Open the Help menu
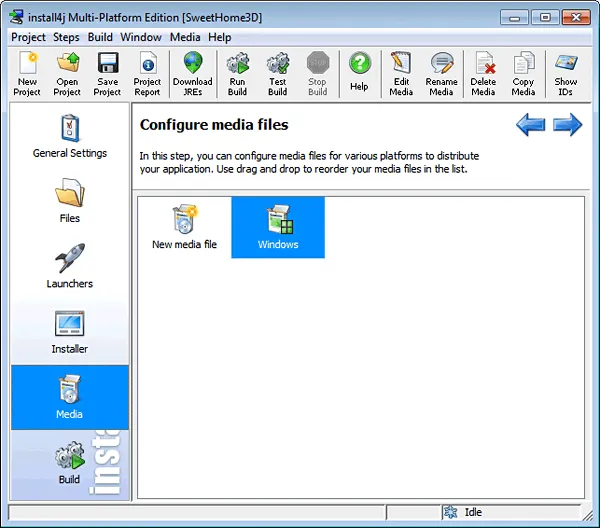This screenshot has width=600, height=528. coord(220,37)
